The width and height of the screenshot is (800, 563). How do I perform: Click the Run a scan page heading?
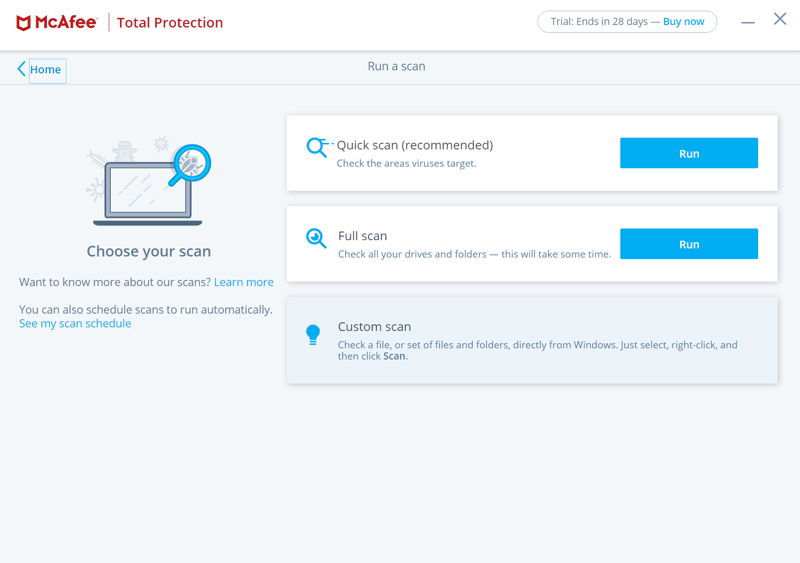point(396,66)
